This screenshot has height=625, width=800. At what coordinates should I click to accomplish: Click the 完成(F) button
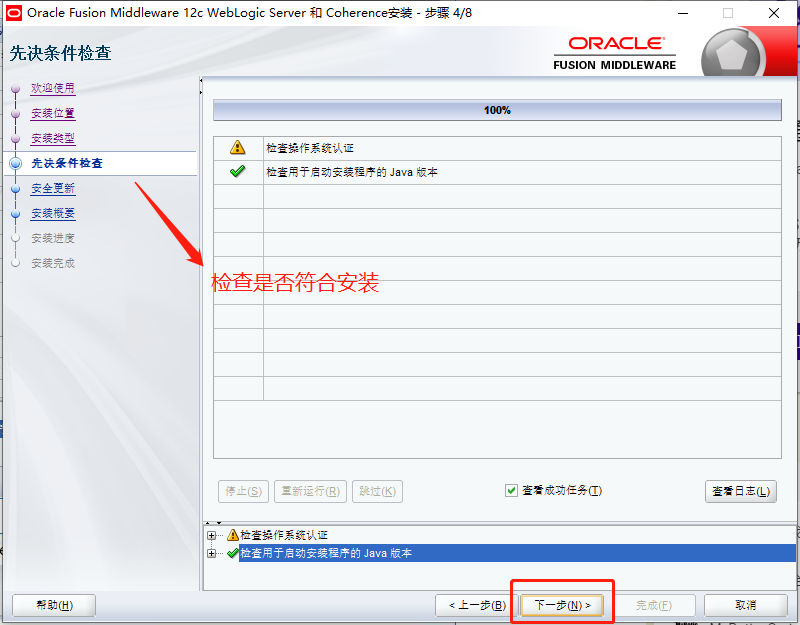(654, 605)
